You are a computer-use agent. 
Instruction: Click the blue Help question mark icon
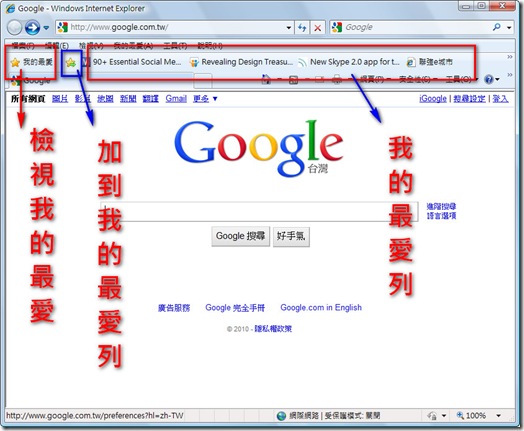tap(489, 80)
